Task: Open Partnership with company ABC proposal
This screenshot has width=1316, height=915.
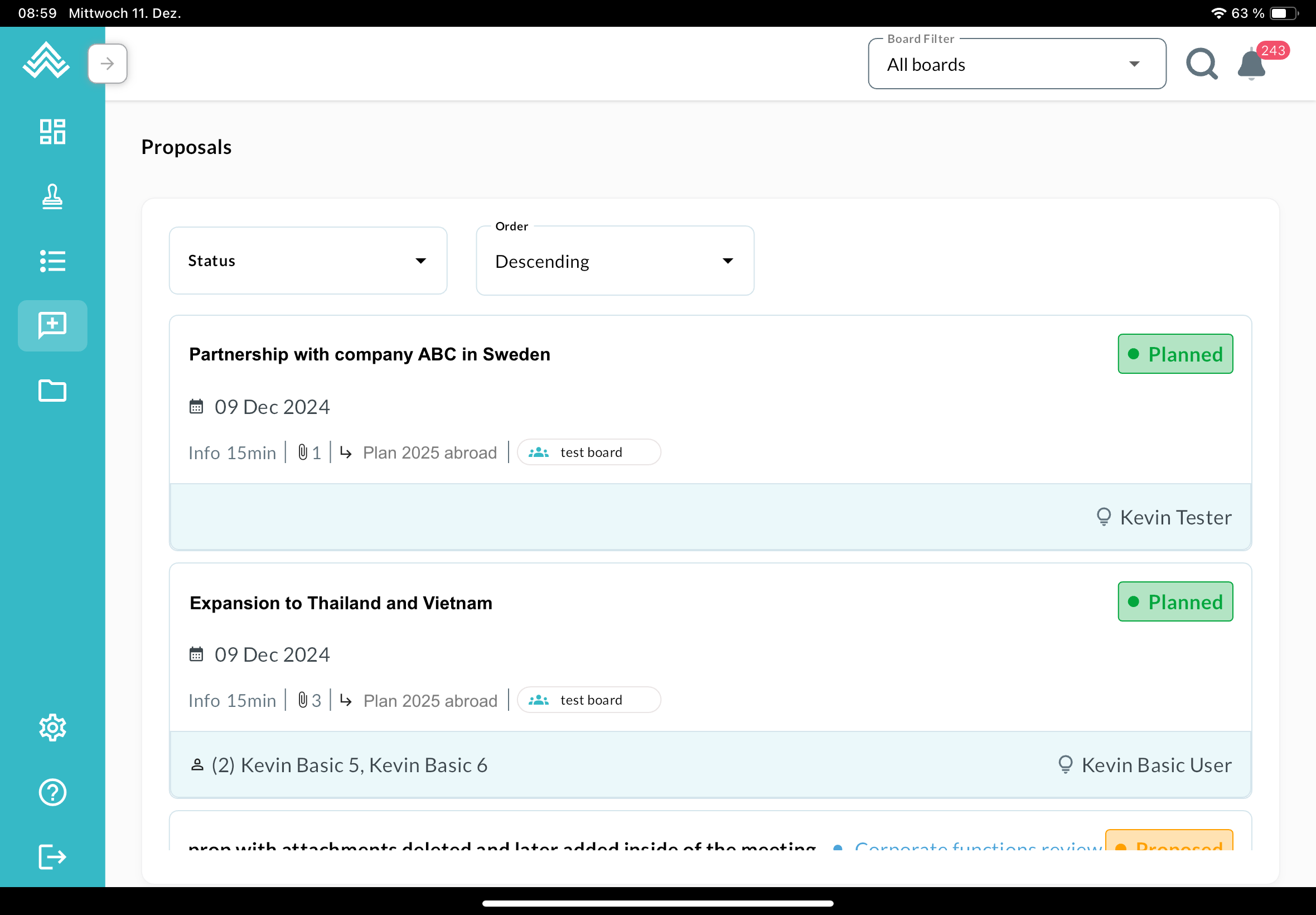Action: pos(370,354)
